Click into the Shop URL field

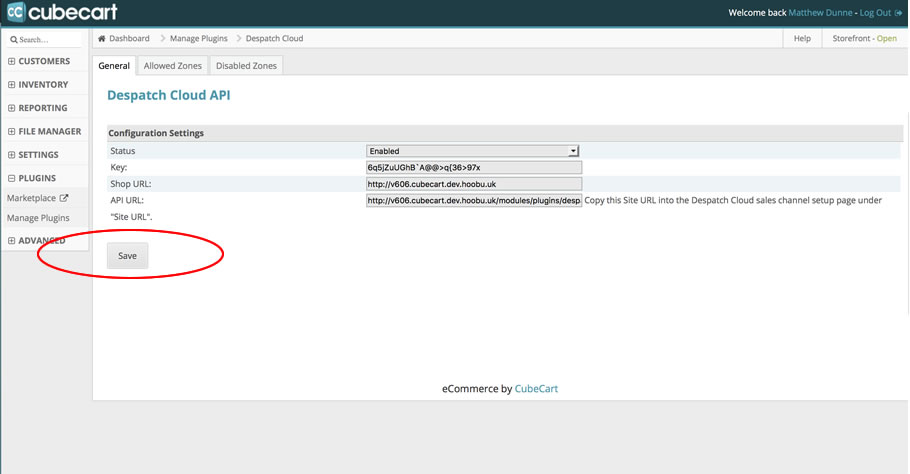[474, 184]
